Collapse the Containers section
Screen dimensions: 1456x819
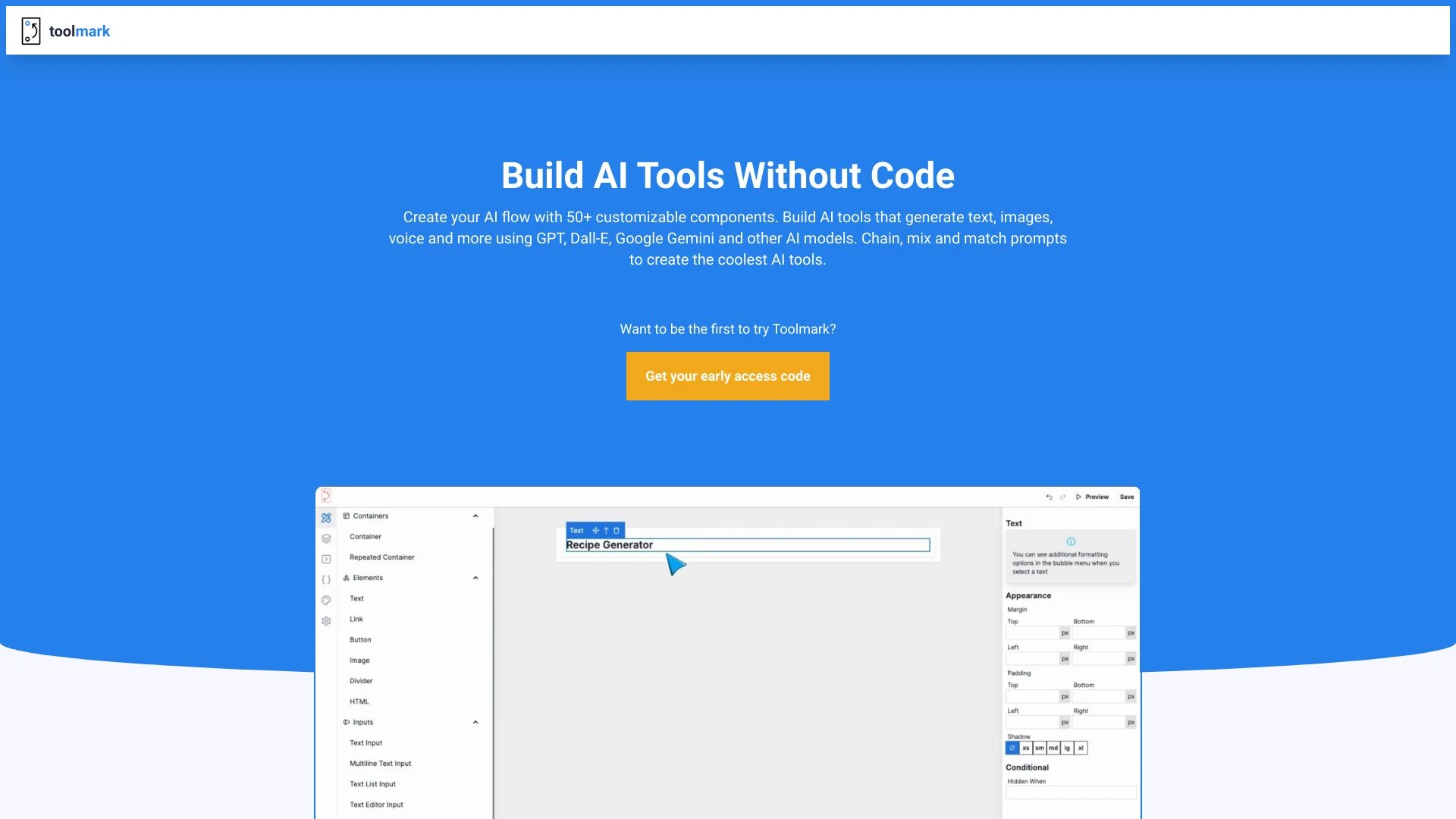pyautogui.click(x=477, y=516)
